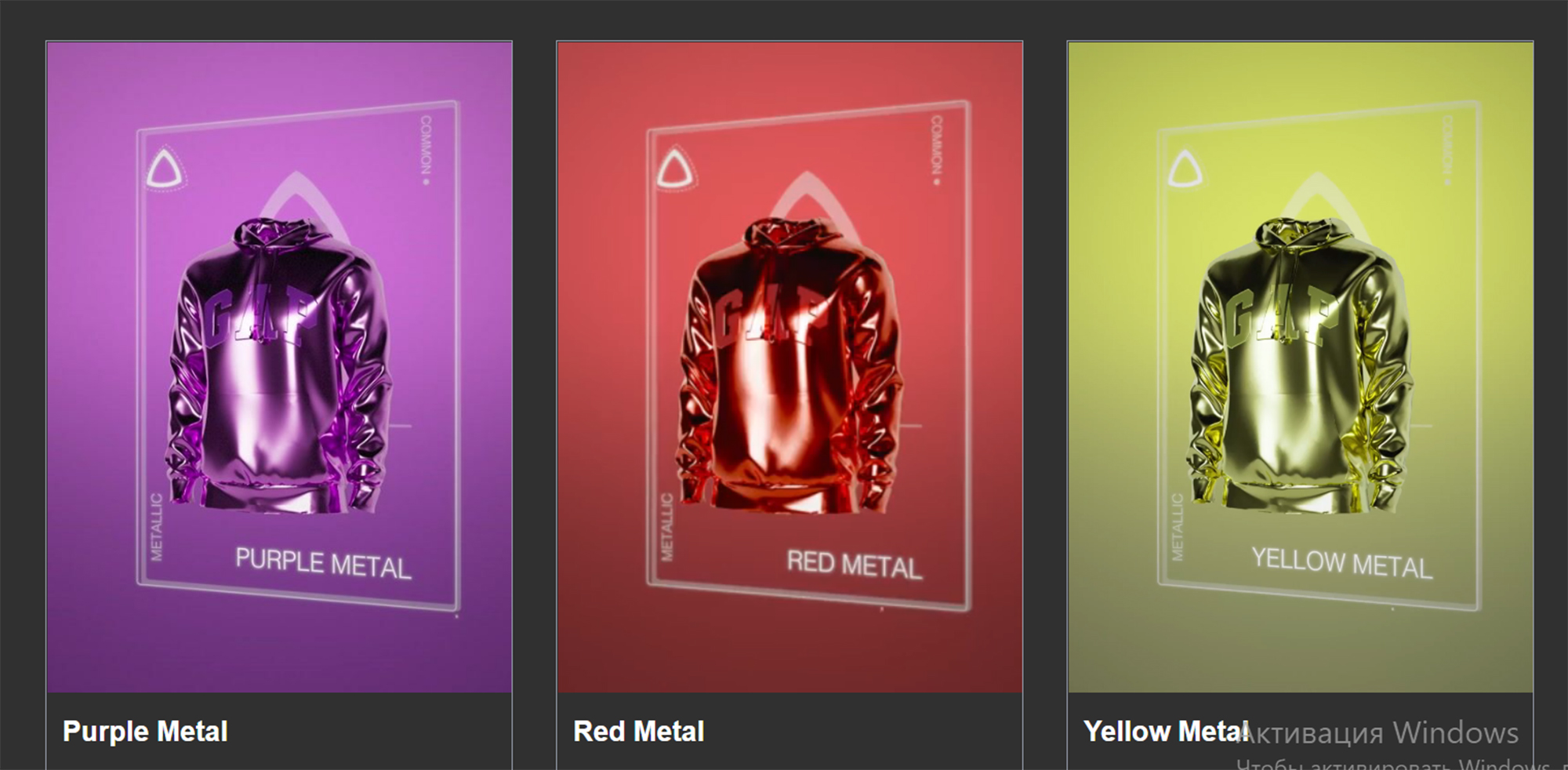
Task: Click the Yellow Metal title link
Action: coord(1166,732)
